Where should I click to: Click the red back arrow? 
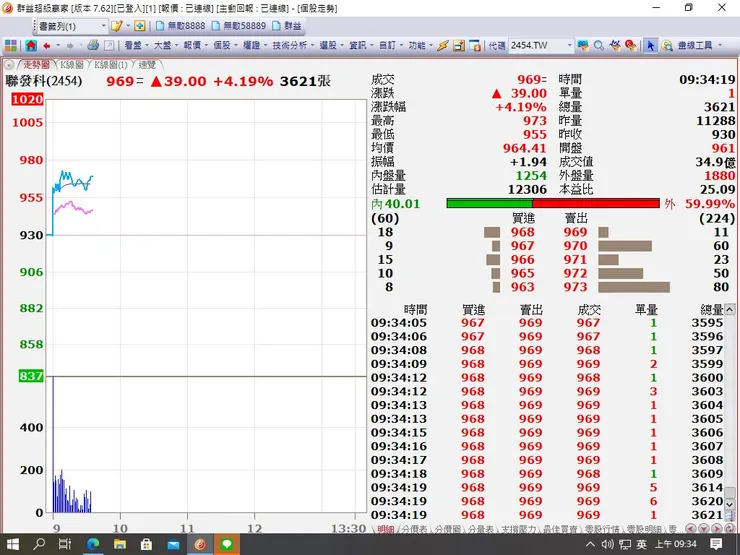point(47,46)
